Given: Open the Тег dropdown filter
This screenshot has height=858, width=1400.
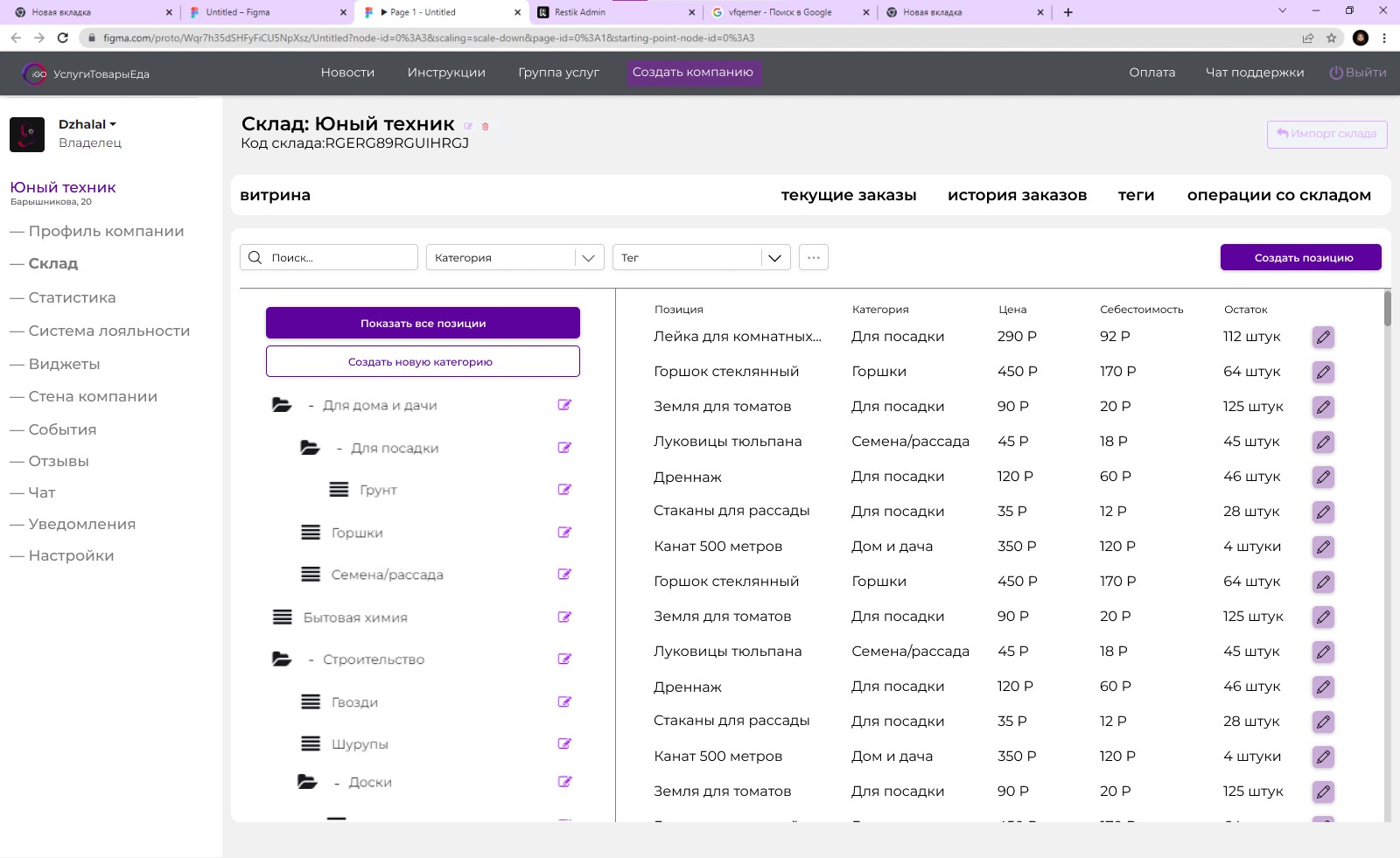Looking at the screenshot, I should (702, 257).
